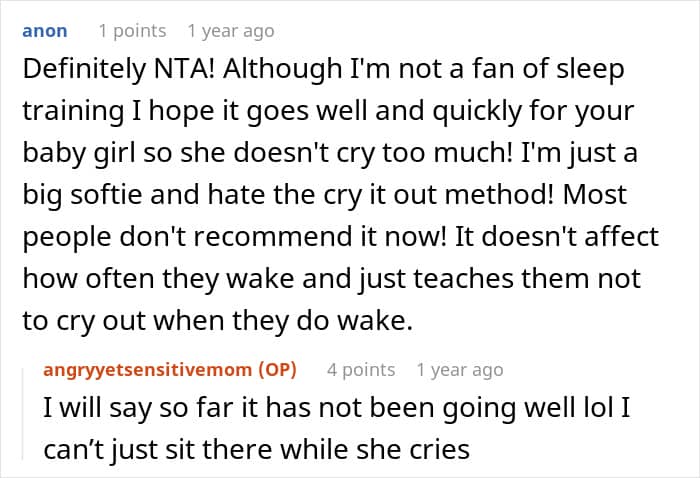Open angryyetsensitivemom (OP) username link
Viewport: 700px width, 478px height.
170,370
